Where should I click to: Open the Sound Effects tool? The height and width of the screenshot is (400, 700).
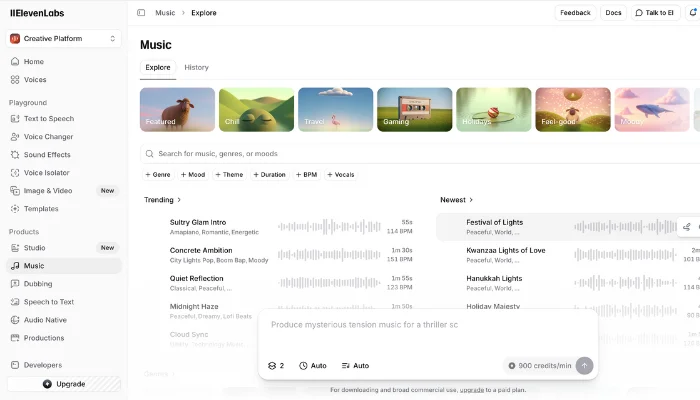[46, 155]
